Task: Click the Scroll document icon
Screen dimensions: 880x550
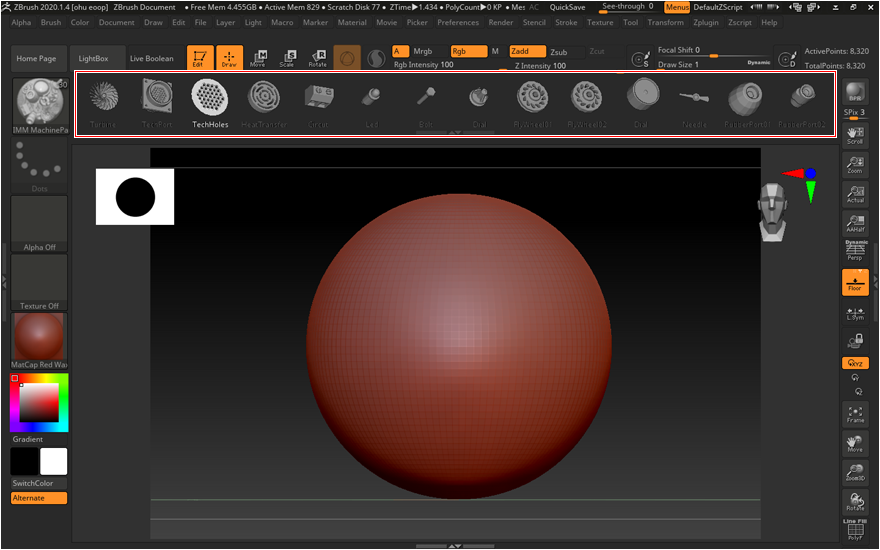Action: (854, 136)
